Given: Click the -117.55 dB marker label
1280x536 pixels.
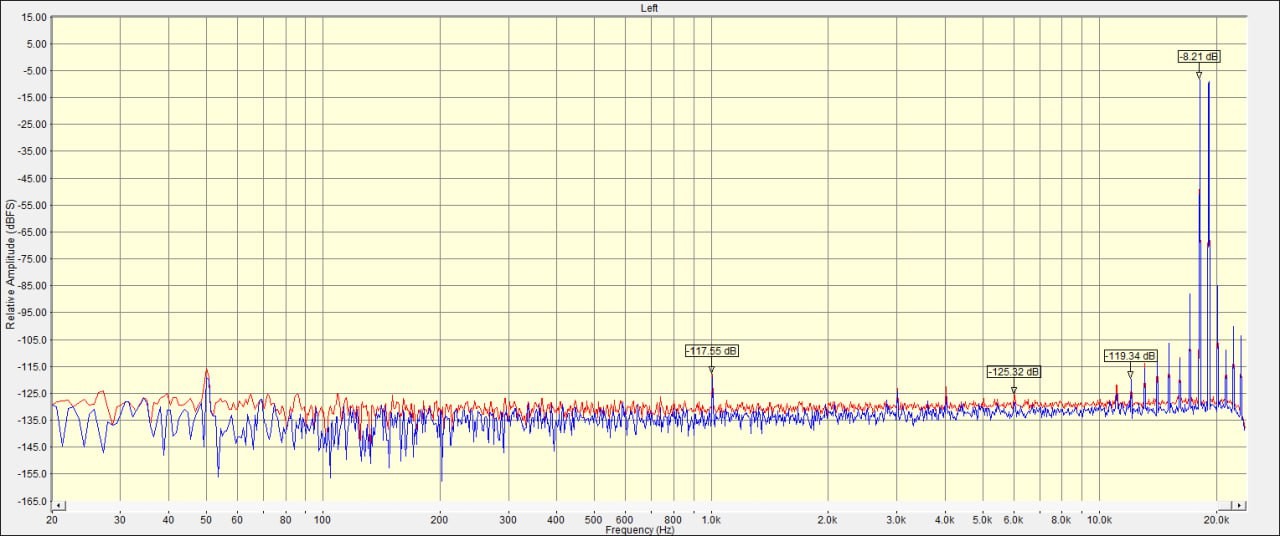Looking at the screenshot, I should [x=712, y=351].
